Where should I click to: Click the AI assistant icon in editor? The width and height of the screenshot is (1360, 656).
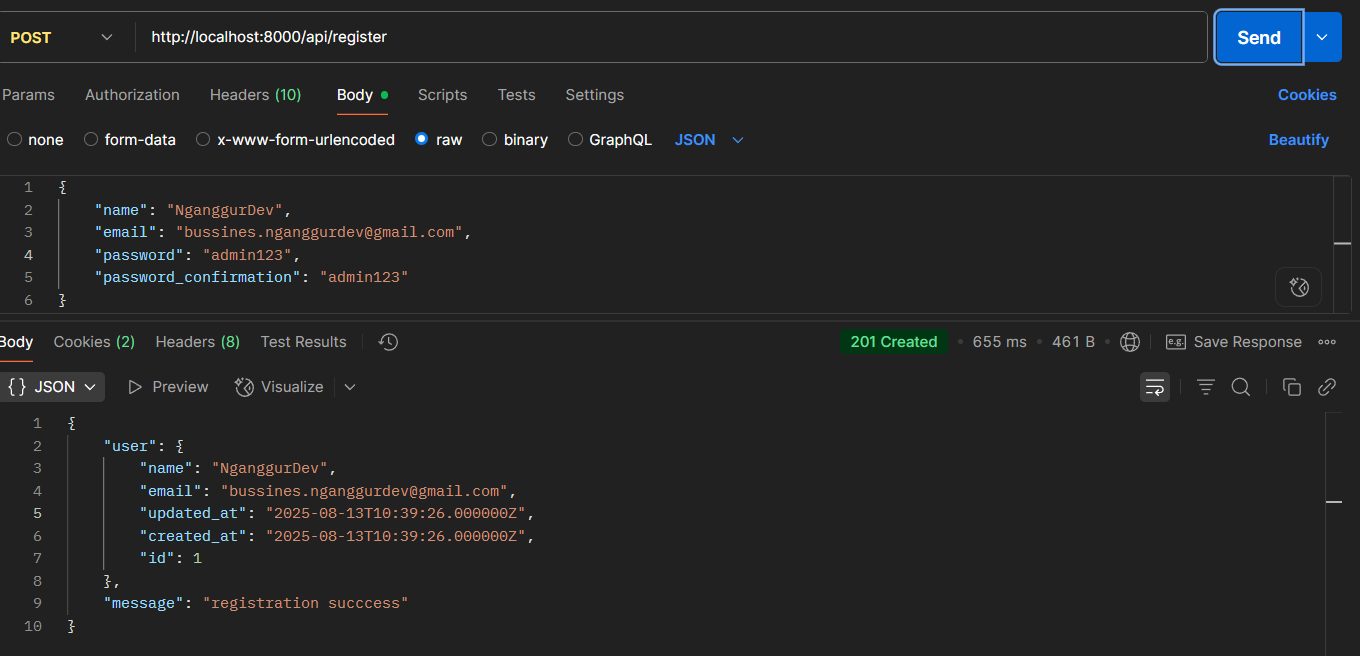1299,287
